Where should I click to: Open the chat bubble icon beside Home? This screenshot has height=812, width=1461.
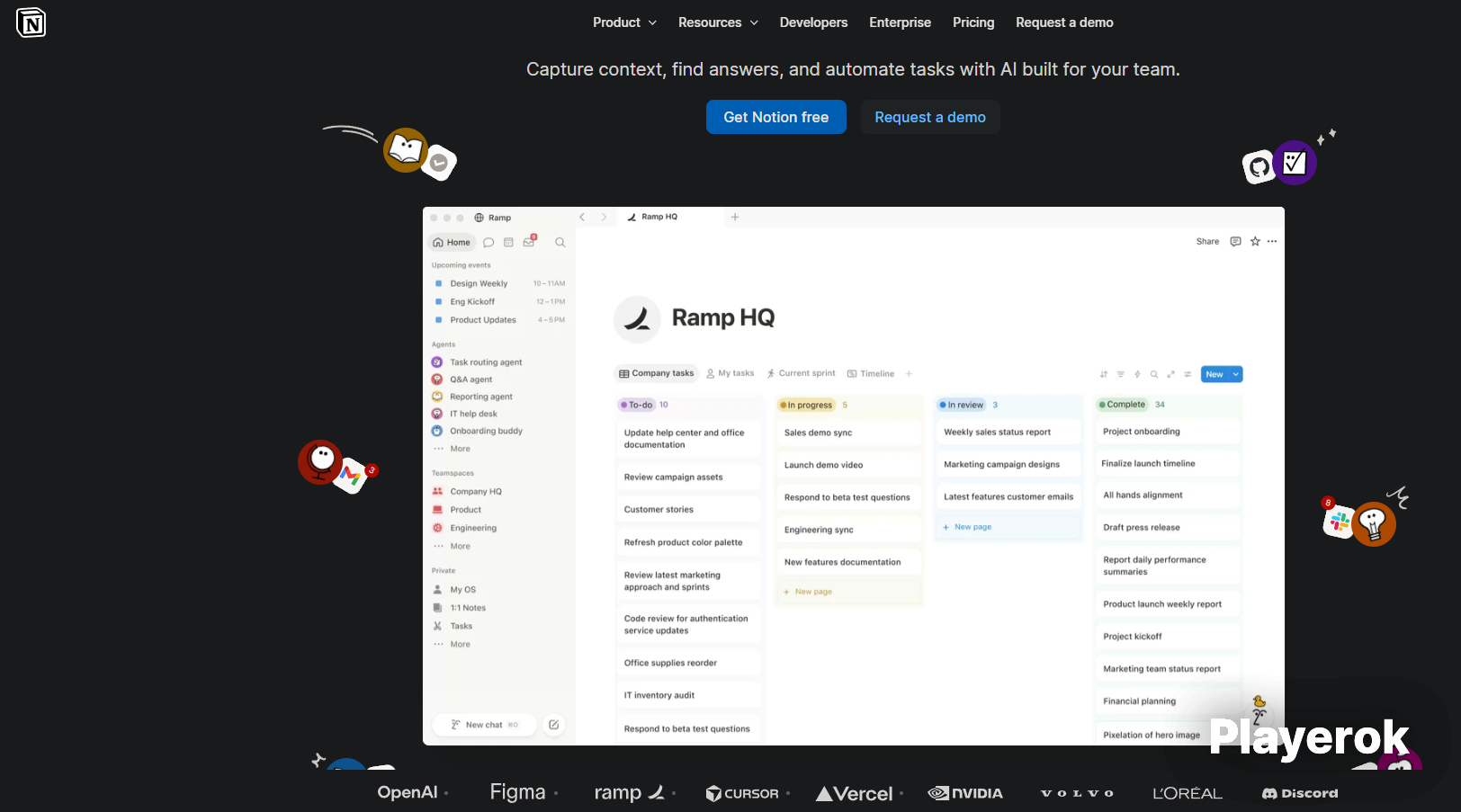tap(488, 243)
